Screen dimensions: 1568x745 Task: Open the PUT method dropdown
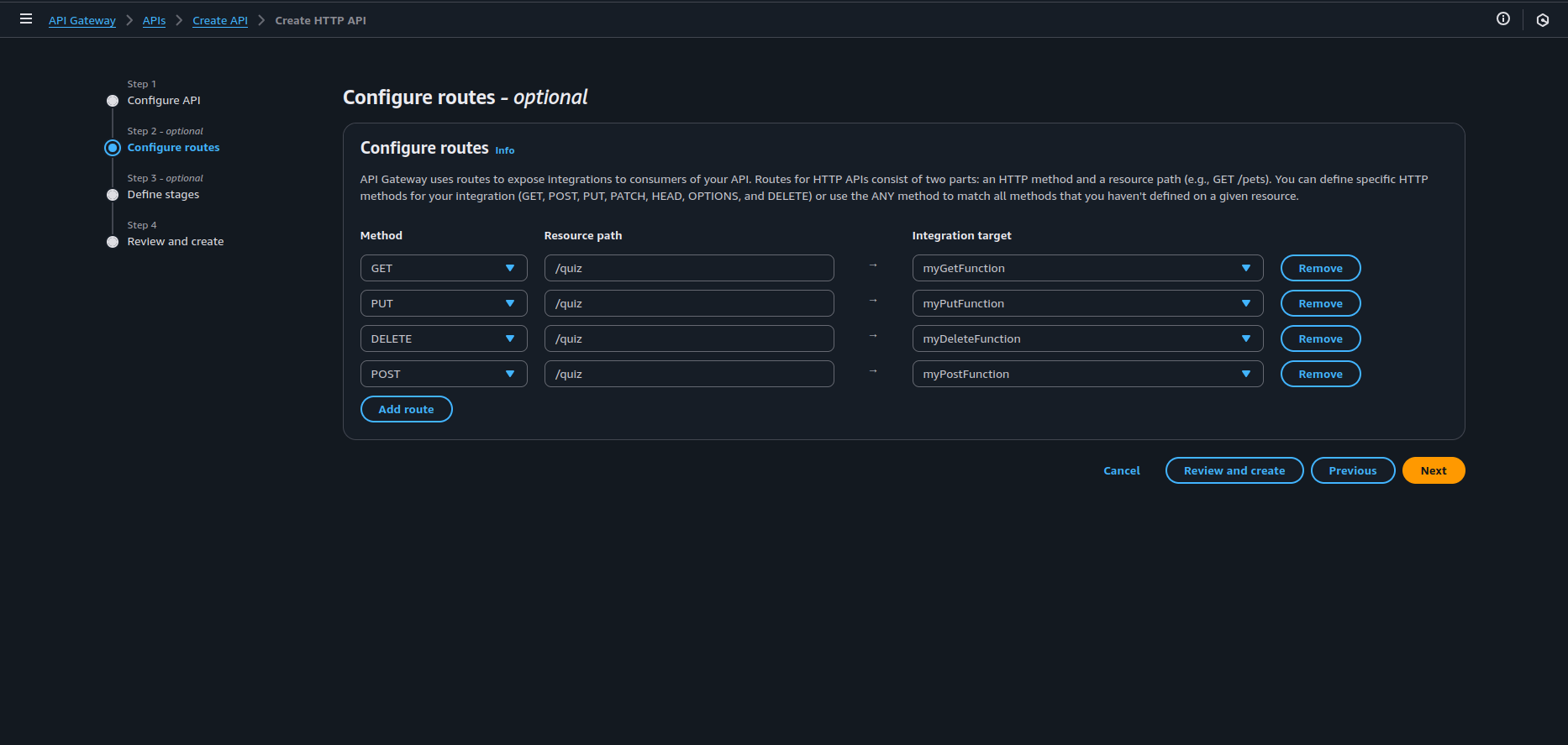tap(443, 303)
